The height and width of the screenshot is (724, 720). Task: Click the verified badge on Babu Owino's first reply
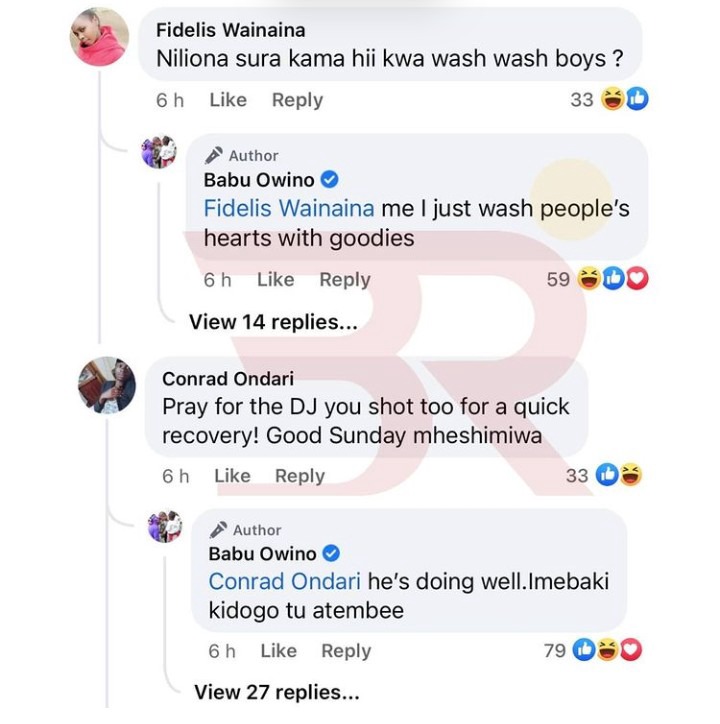click(x=330, y=179)
